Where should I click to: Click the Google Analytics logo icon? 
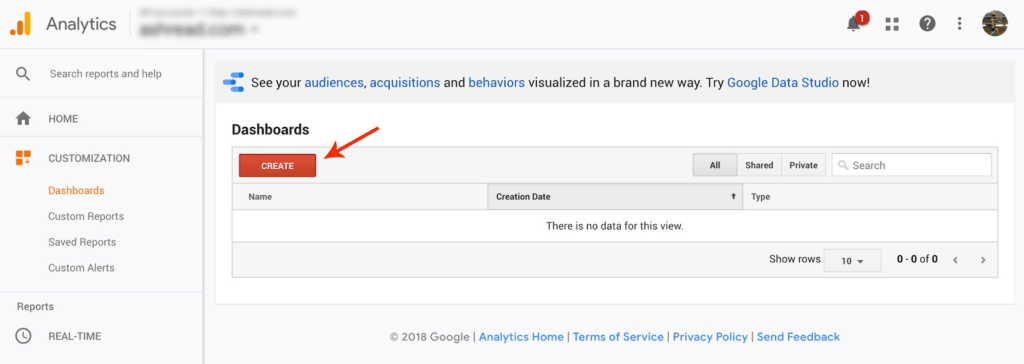pos(20,24)
